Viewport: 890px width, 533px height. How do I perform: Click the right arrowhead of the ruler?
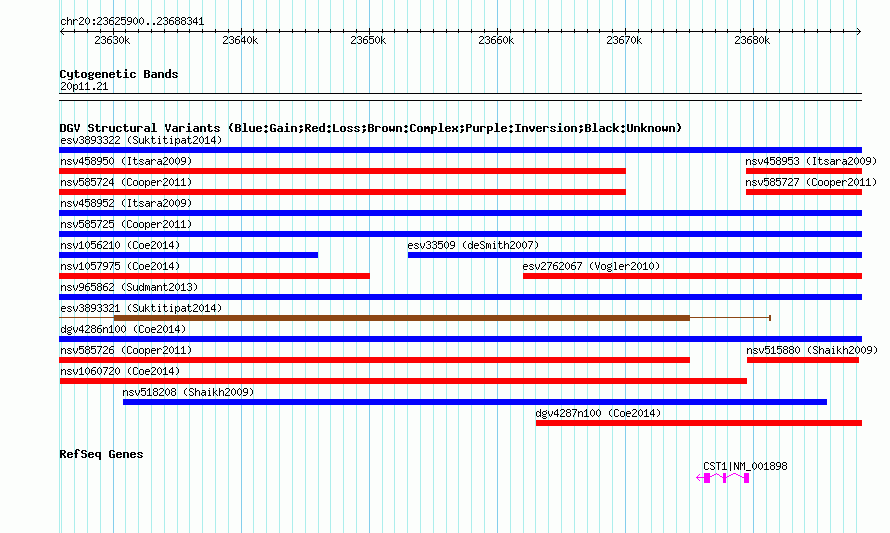(859, 32)
